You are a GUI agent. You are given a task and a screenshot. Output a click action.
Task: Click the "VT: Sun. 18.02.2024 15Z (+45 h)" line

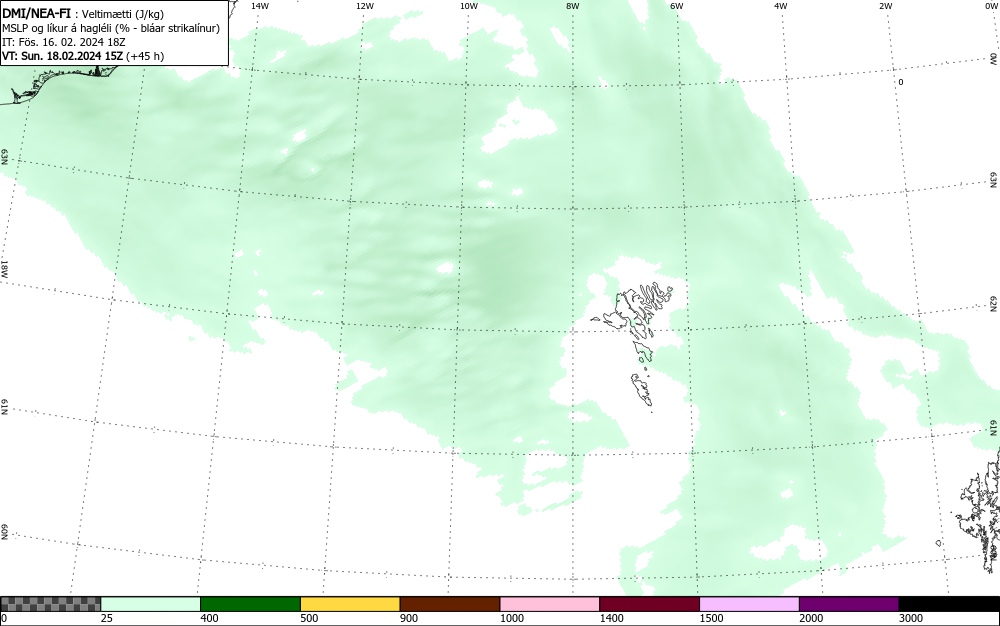83,56
